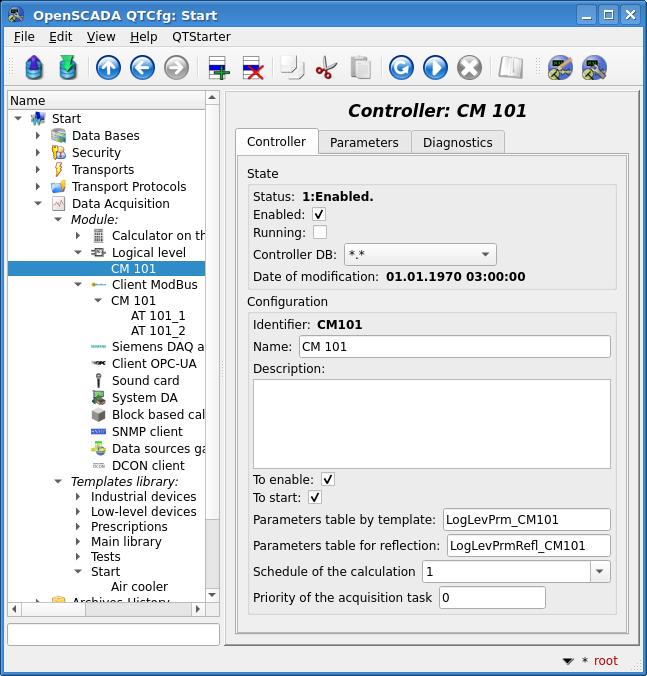
Task: Open the Controller DB dropdown
Action: coord(420,254)
